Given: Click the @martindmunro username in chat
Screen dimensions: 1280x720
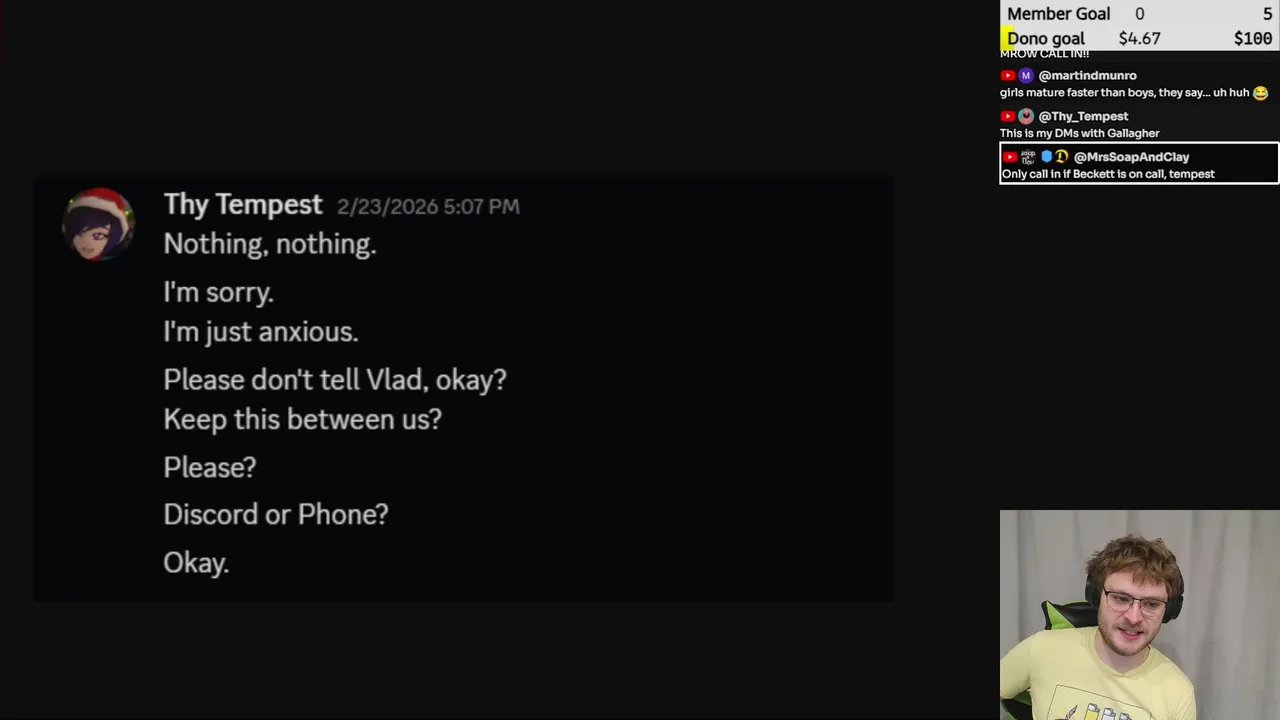Looking at the screenshot, I should (x=1087, y=76).
